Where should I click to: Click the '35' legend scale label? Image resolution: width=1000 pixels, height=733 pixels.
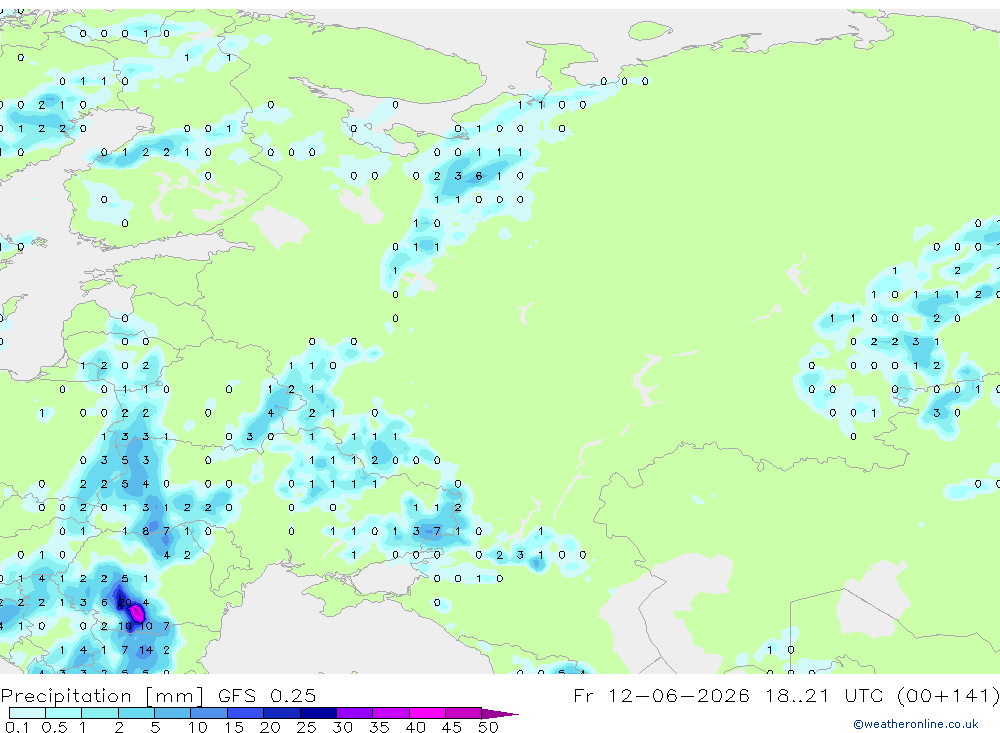click(379, 727)
